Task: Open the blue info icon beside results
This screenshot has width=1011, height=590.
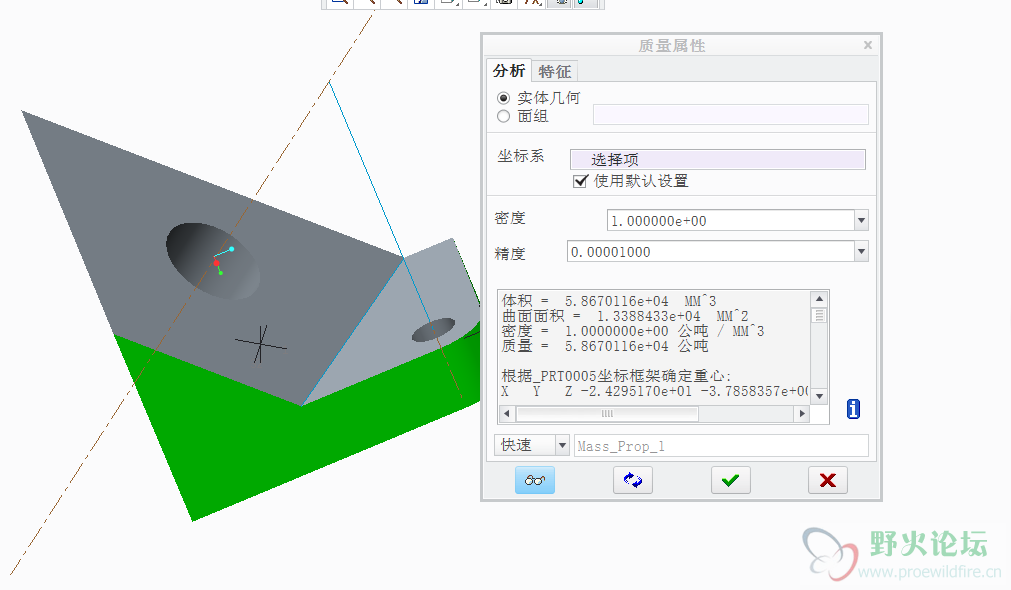Action: (853, 409)
